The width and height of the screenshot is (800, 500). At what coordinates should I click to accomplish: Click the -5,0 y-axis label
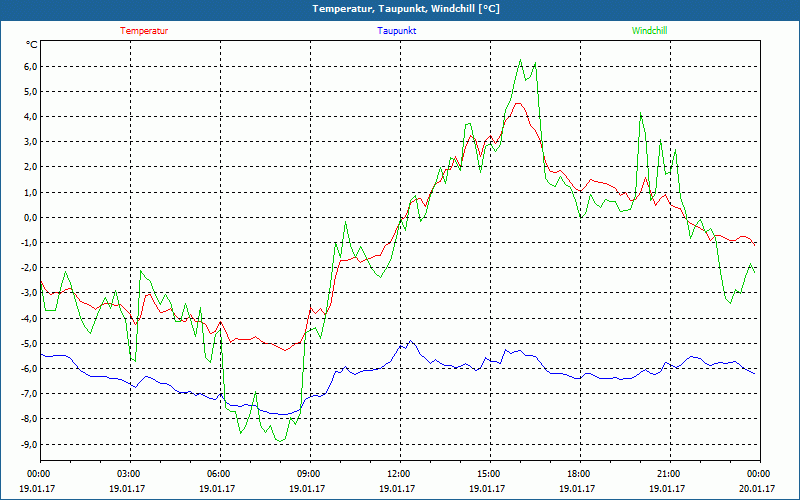29,343
